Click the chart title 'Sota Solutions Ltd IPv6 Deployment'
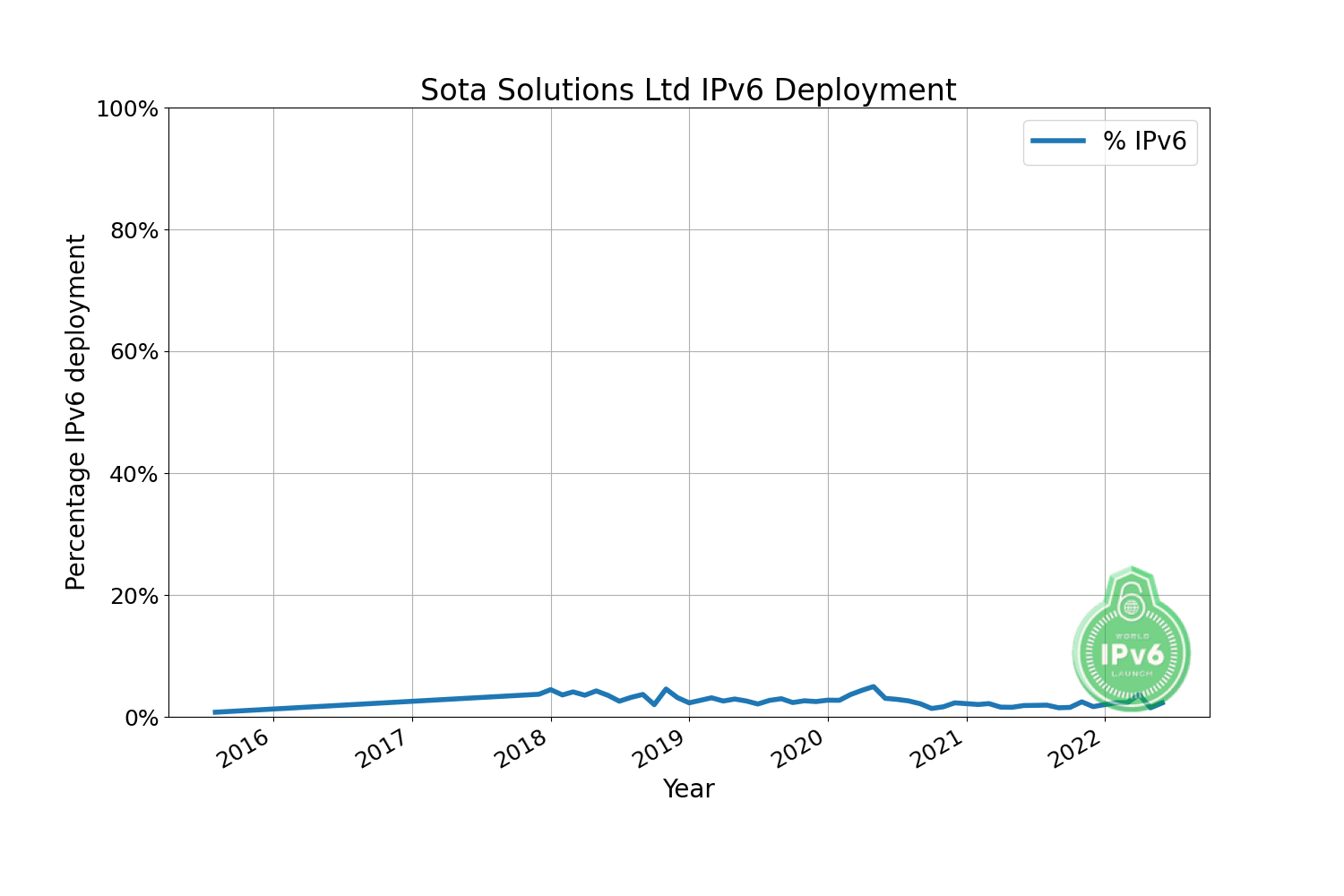Screen dimensions: 1344x896 (x=688, y=90)
